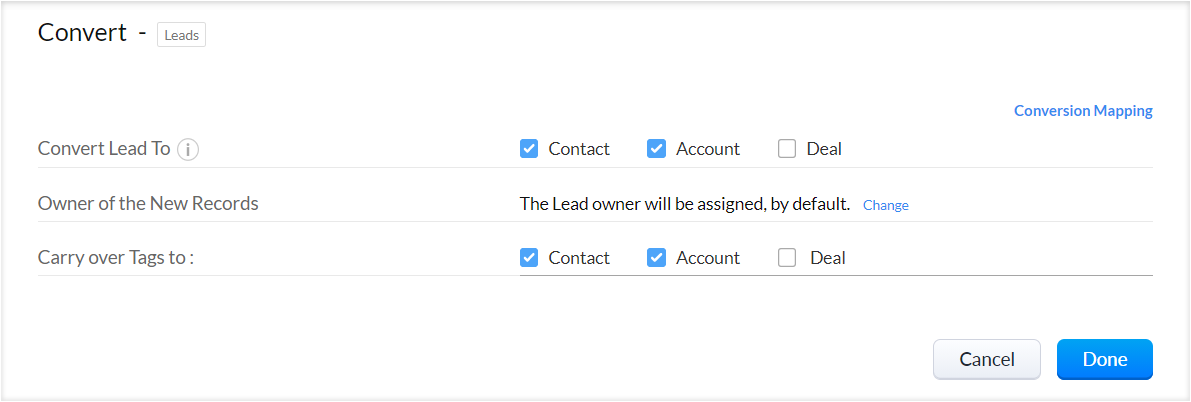Click the Convert dialog title
This screenshot has width=1191, height=402.
pos(82,33)
